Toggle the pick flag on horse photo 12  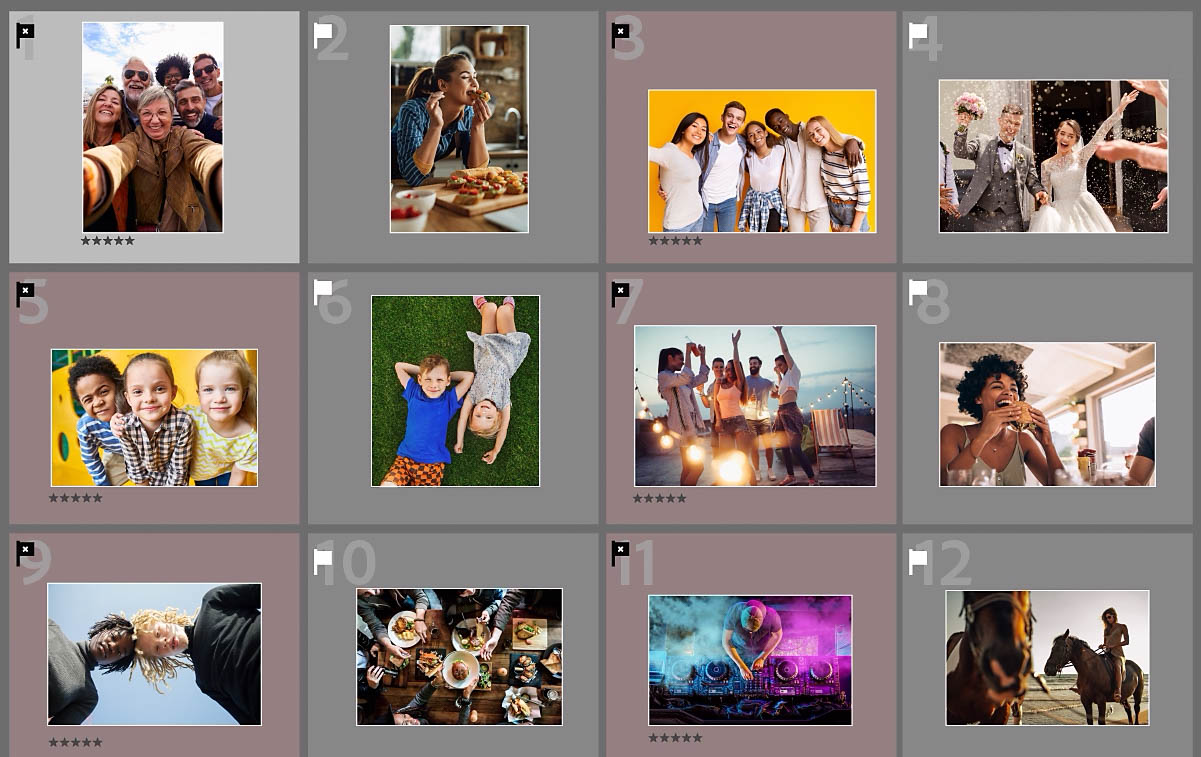point(917,562)
